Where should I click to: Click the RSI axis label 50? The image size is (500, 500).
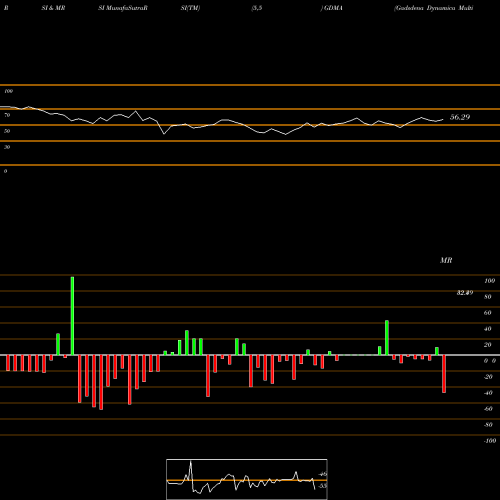click(x=7, y=131)
